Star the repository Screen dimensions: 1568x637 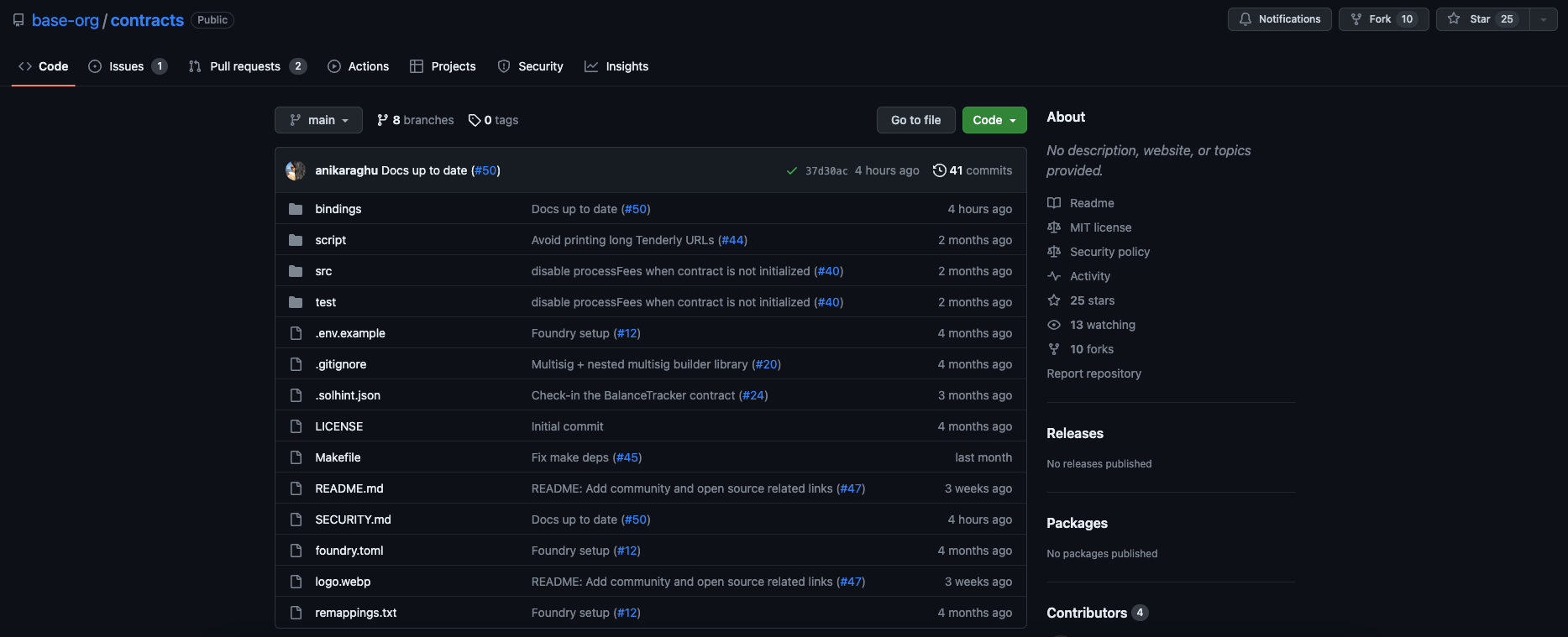pos(1483,19)
